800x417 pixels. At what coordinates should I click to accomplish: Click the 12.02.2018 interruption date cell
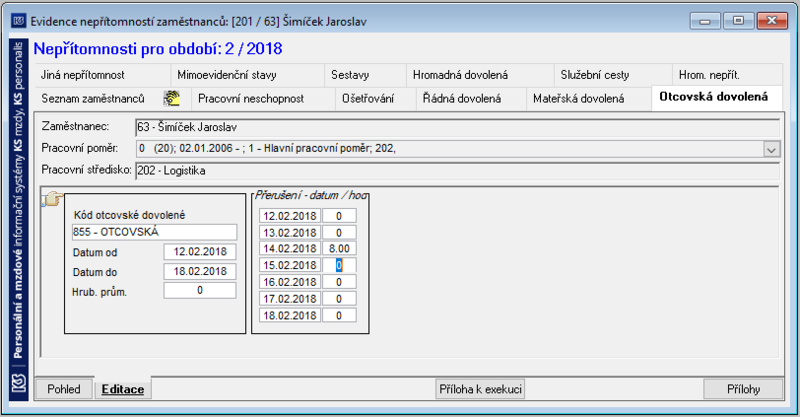tap(290, 216)
